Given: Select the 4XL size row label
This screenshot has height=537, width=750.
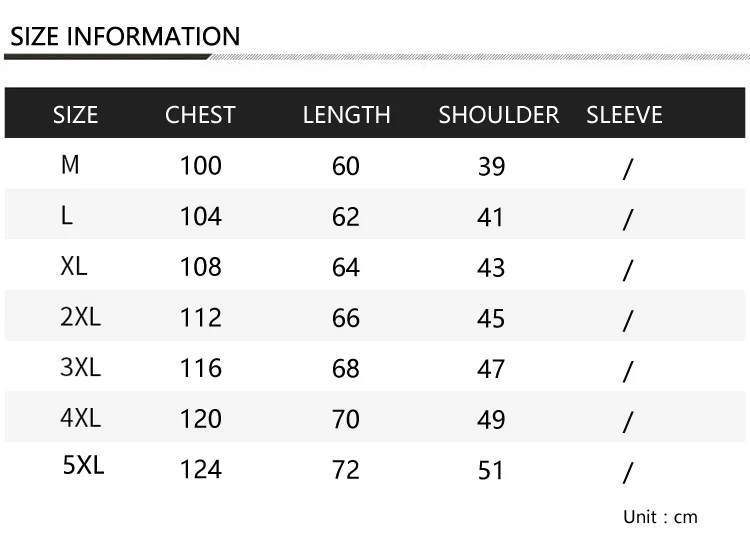Looking at the screenshot, I should coord(81,418).
